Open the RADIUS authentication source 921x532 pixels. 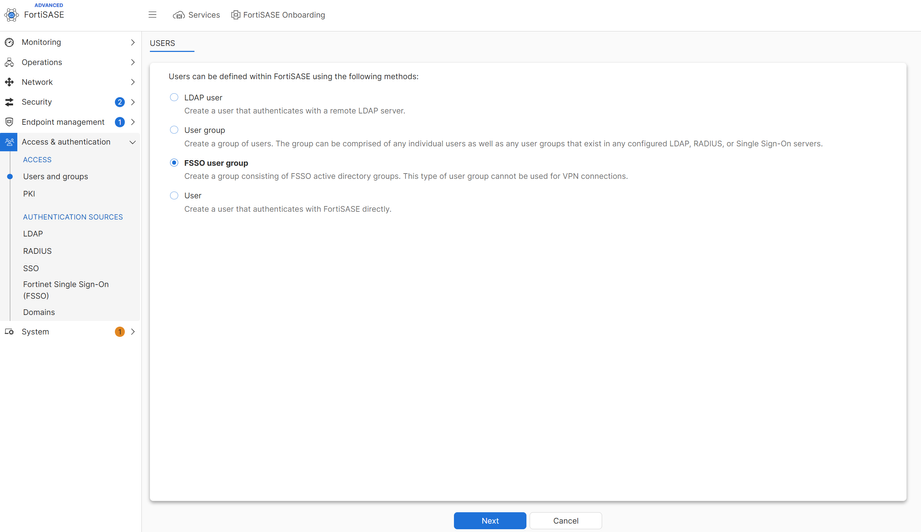click(37, 251)
